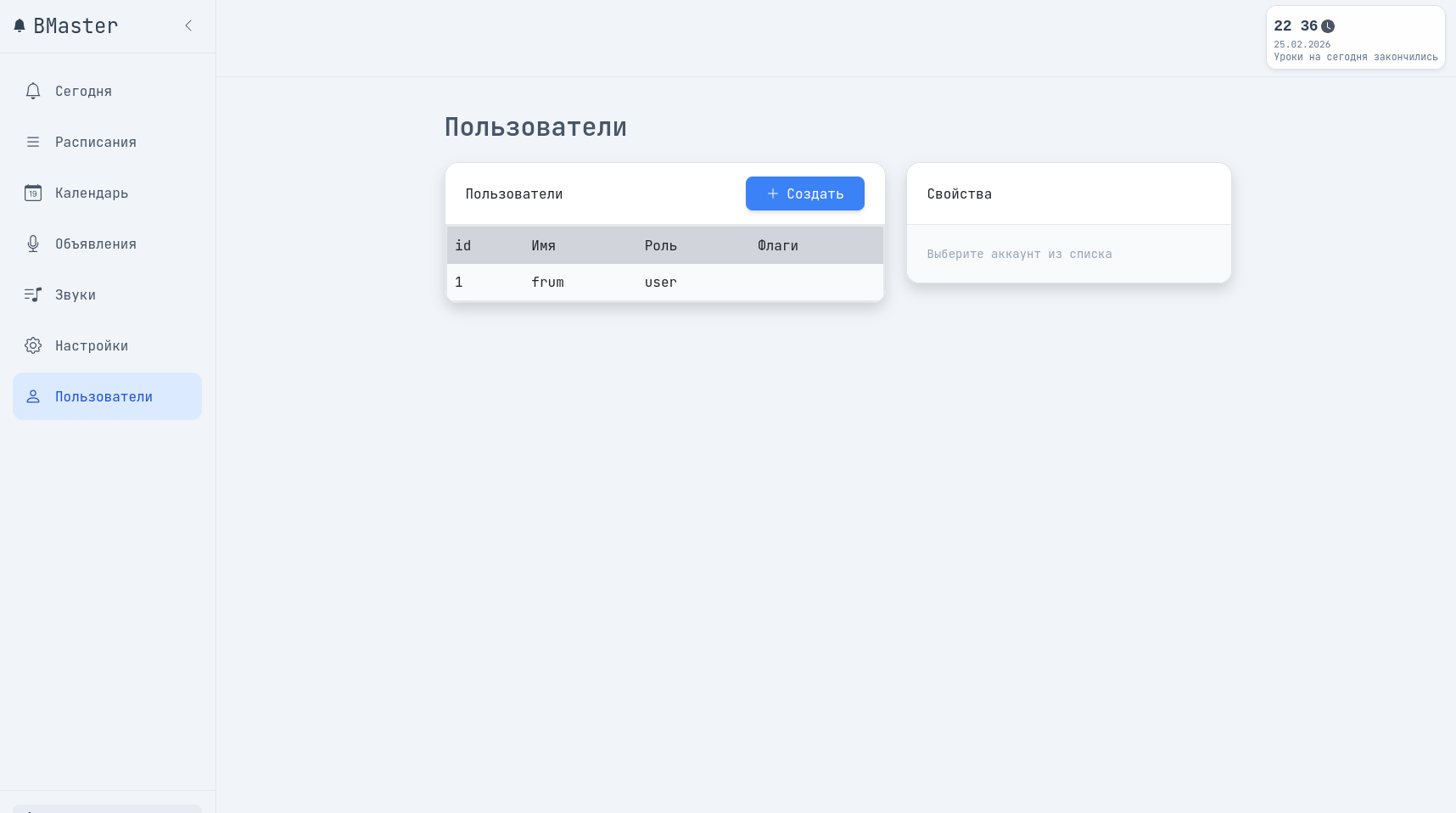Click the BMaster bell logo icon
Image resolution: width=1456 pixels, height=813 pixels.
(x=20, y=26)
